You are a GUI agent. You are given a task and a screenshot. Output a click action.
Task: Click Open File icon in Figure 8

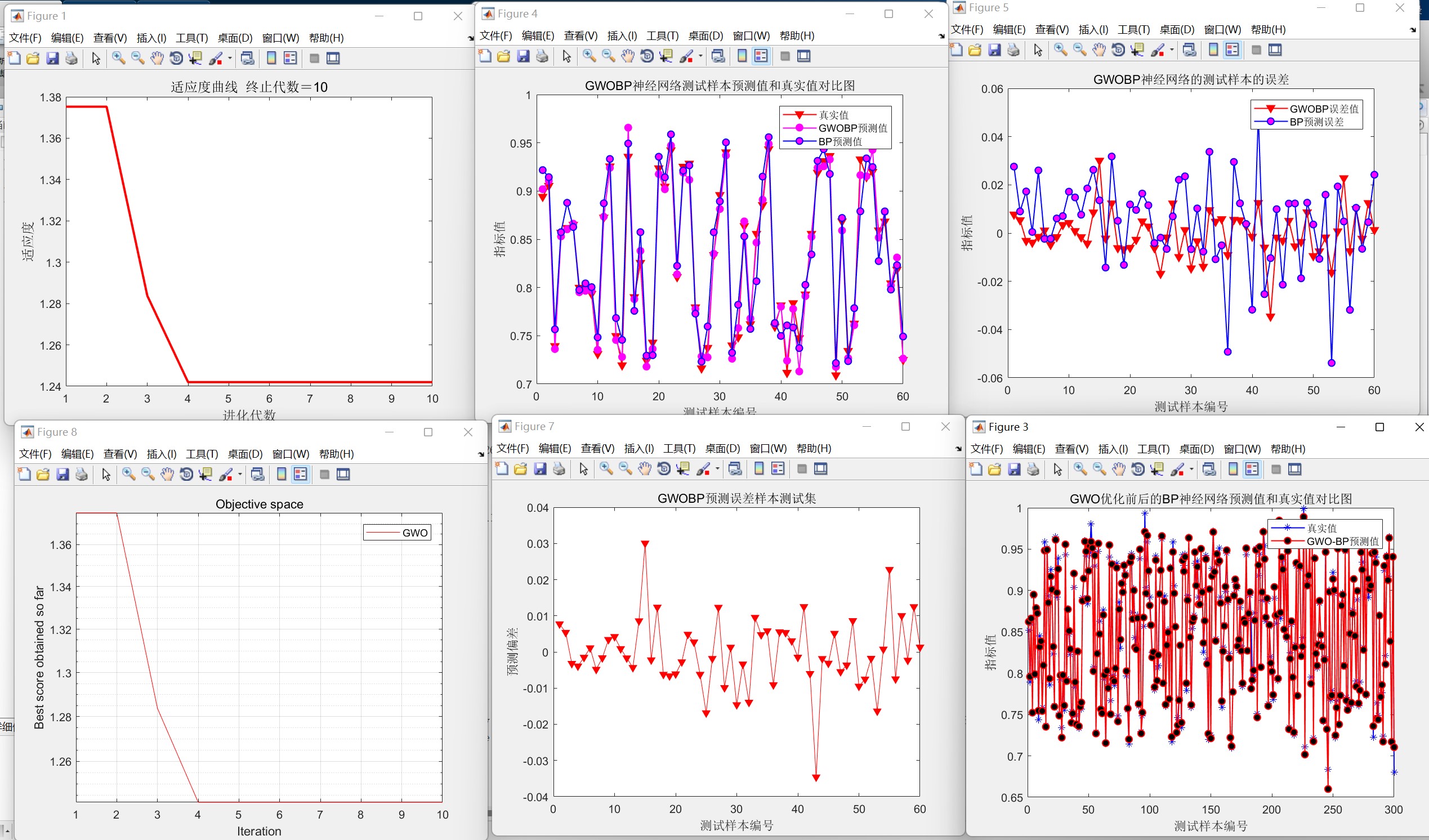coord(43,474)
